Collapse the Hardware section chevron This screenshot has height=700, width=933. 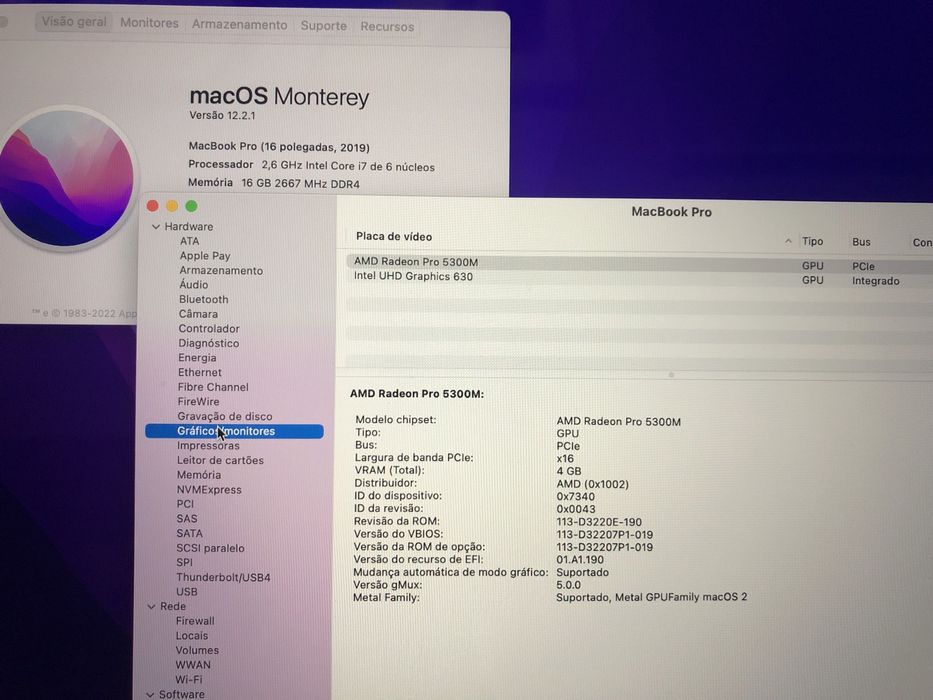coord(156,227)
